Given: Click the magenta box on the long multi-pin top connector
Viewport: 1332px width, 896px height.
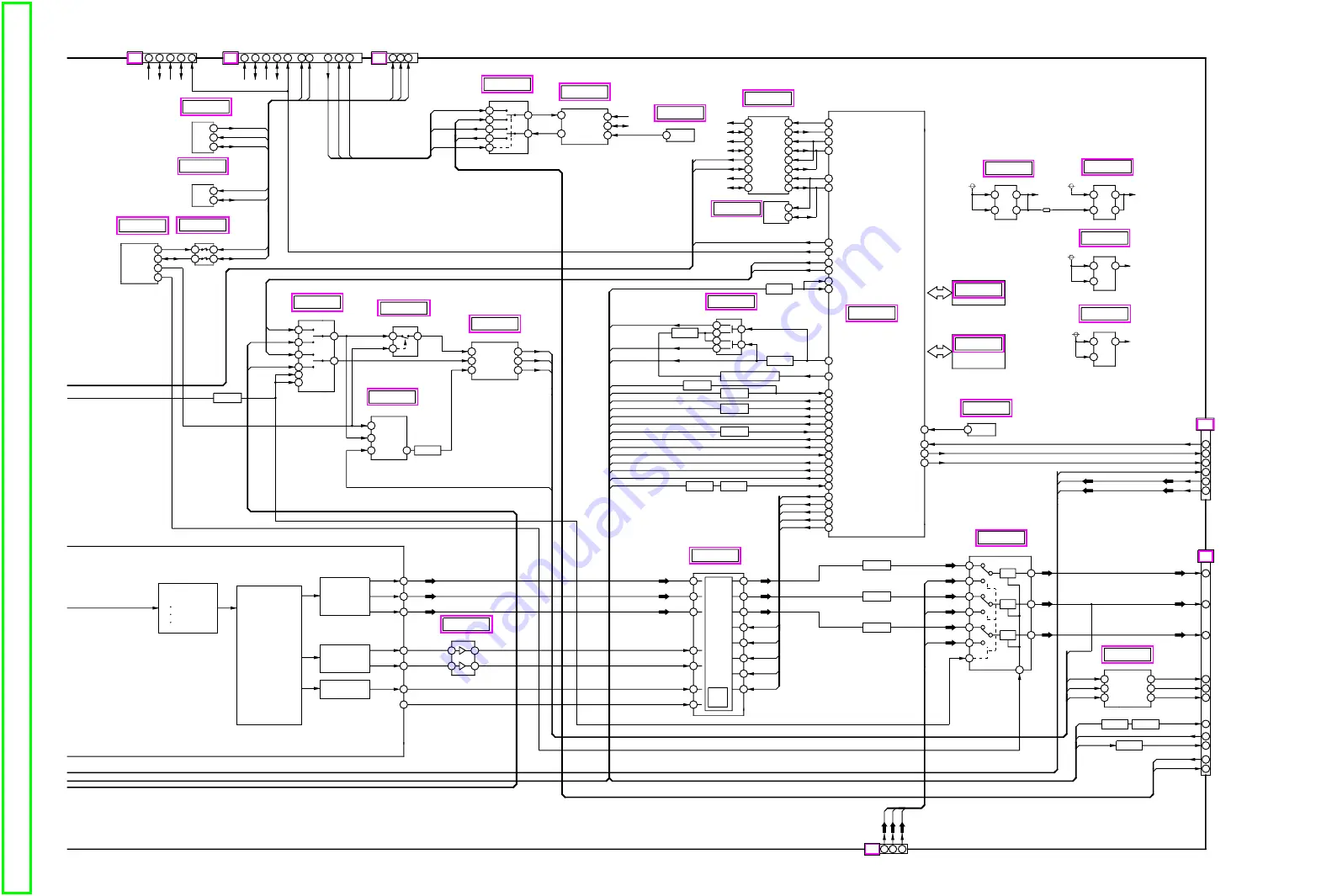Looking at the screenshot, I should pyautogui.click(x=231, y=58).
